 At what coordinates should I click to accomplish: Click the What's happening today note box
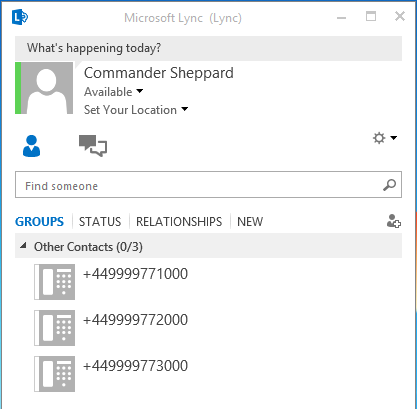pos(208,48)
